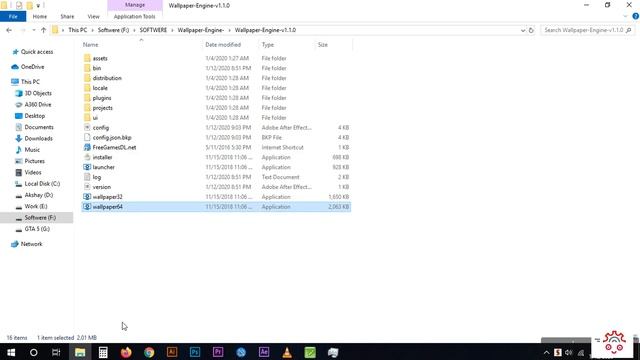Select the locale folder icon

(87, 88)
